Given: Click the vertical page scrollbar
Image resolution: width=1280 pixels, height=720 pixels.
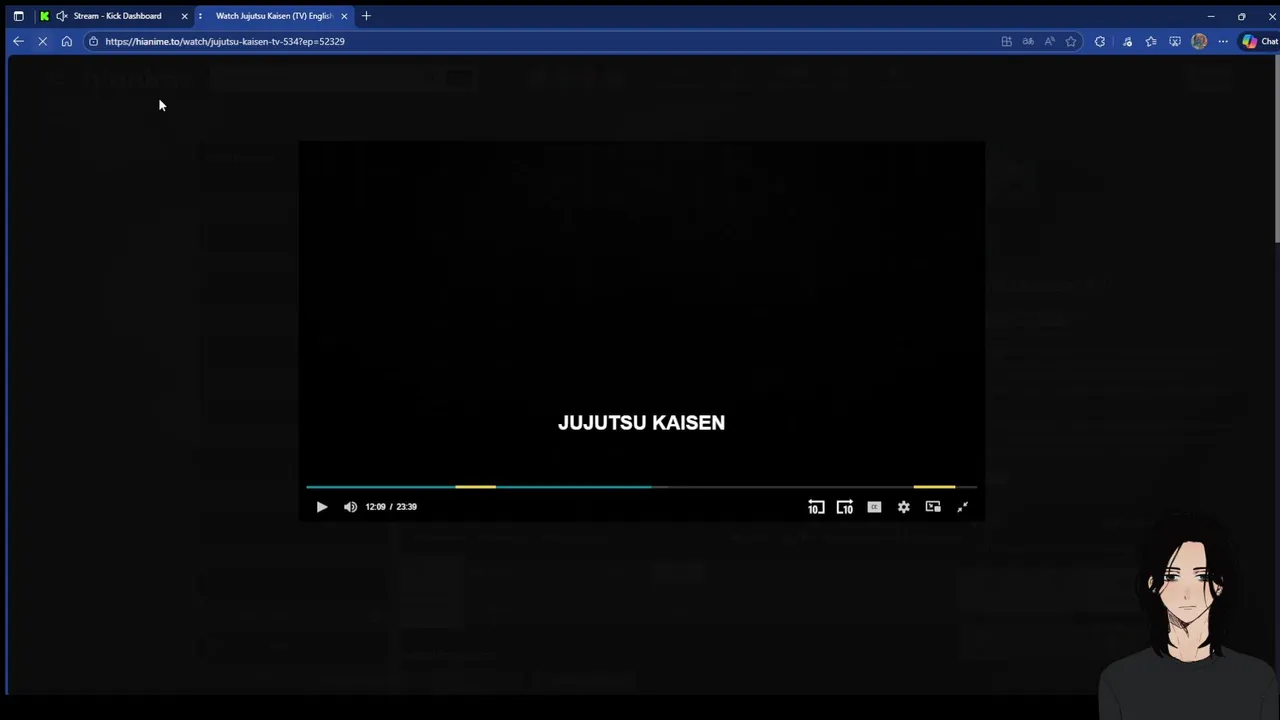Looking at the screenshot, I should [x=1276, y=150].
